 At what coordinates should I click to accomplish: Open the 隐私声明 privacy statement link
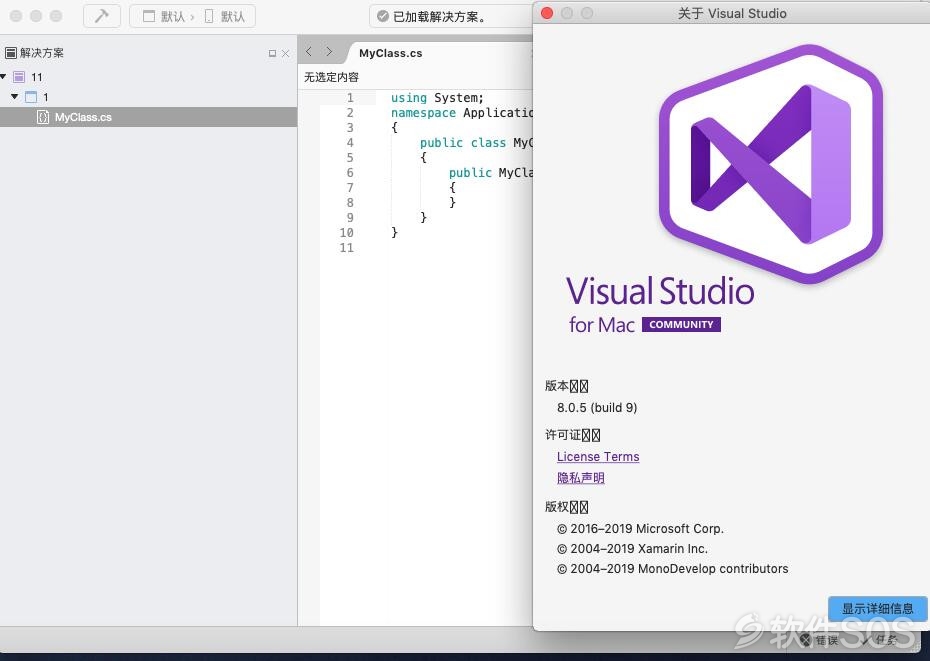tap(581, 478)
